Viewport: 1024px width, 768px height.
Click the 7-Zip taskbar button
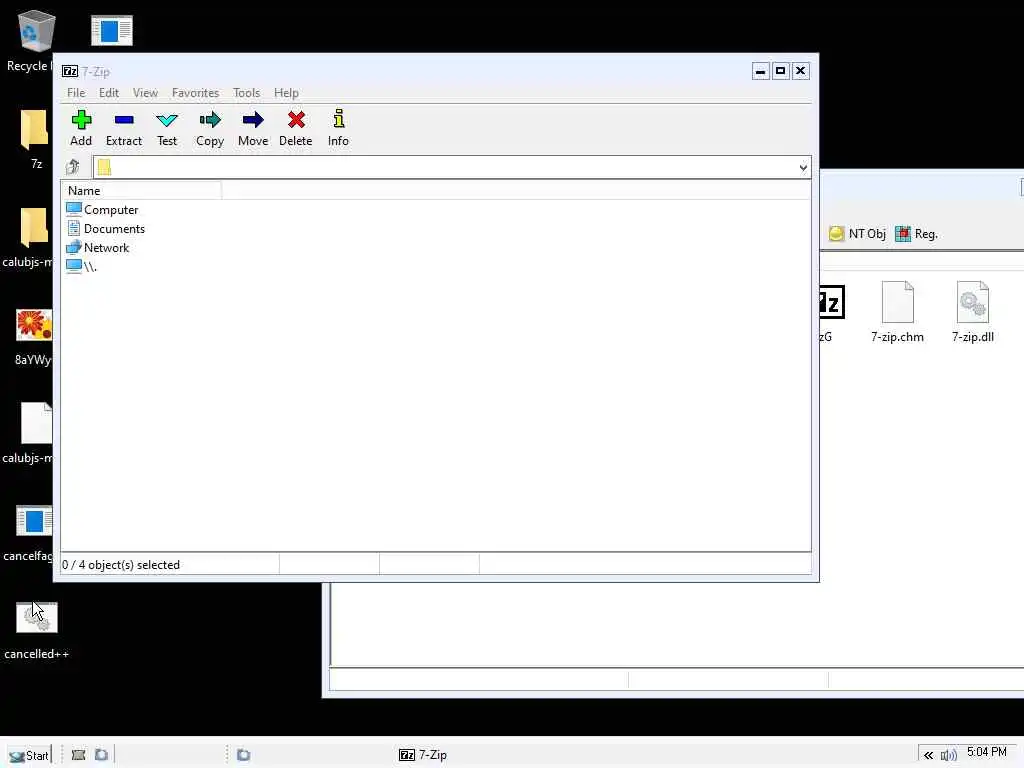pyautogui.click(x=423, y=755)
